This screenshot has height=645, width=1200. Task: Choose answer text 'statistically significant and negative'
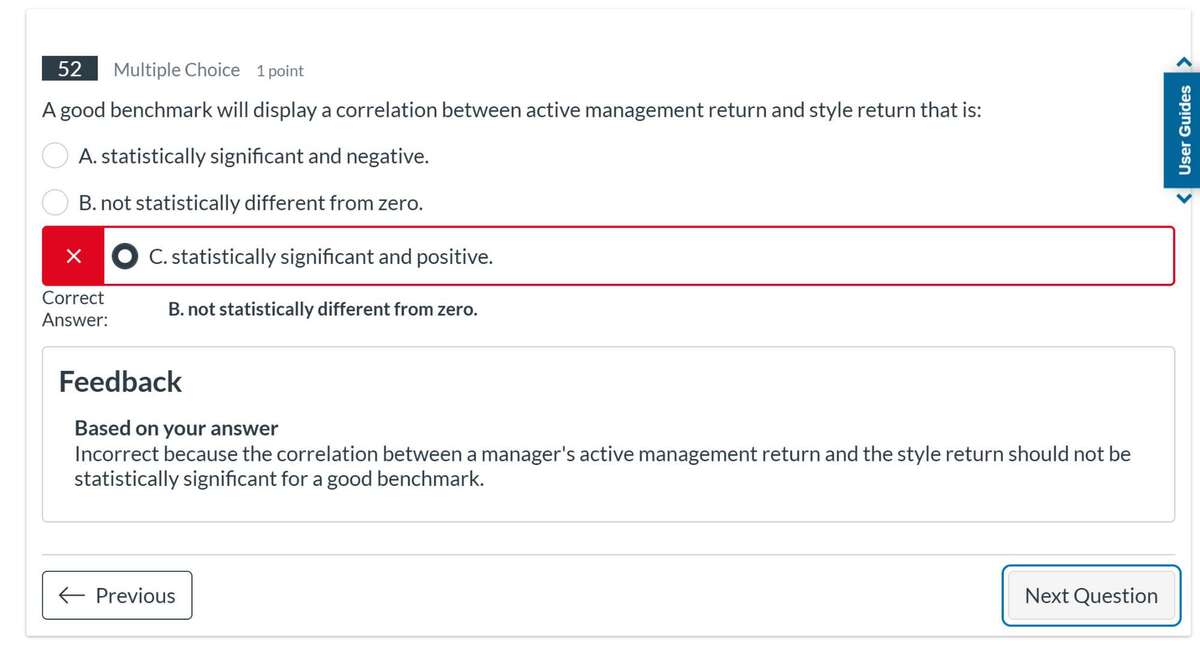tap(254, 156)
